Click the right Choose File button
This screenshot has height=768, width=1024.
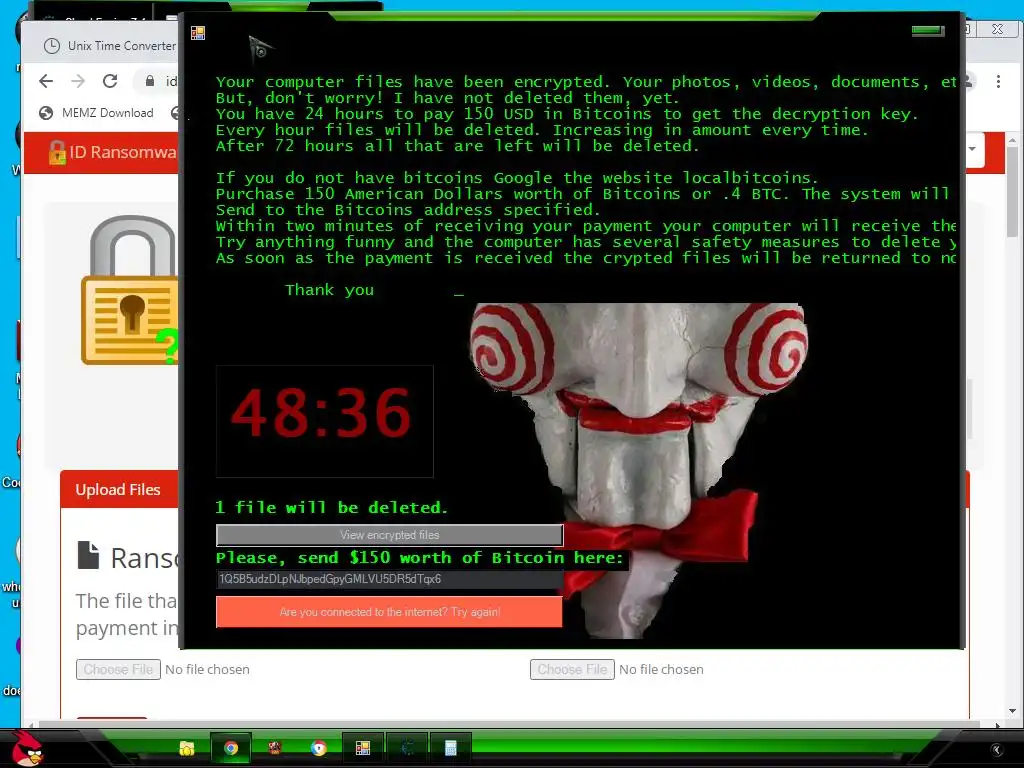pos(572,669)
